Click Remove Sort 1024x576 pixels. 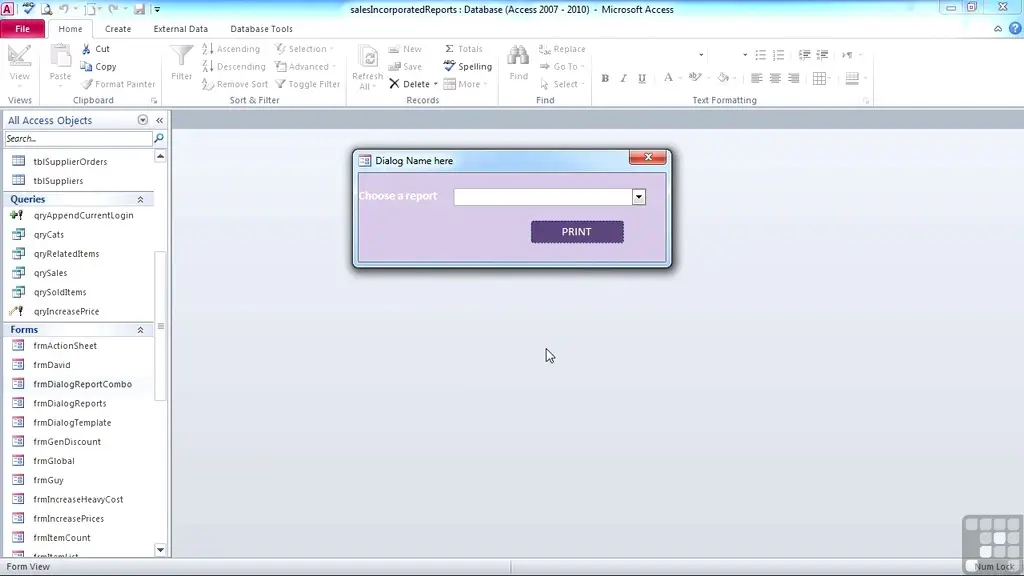click(235, 84)
